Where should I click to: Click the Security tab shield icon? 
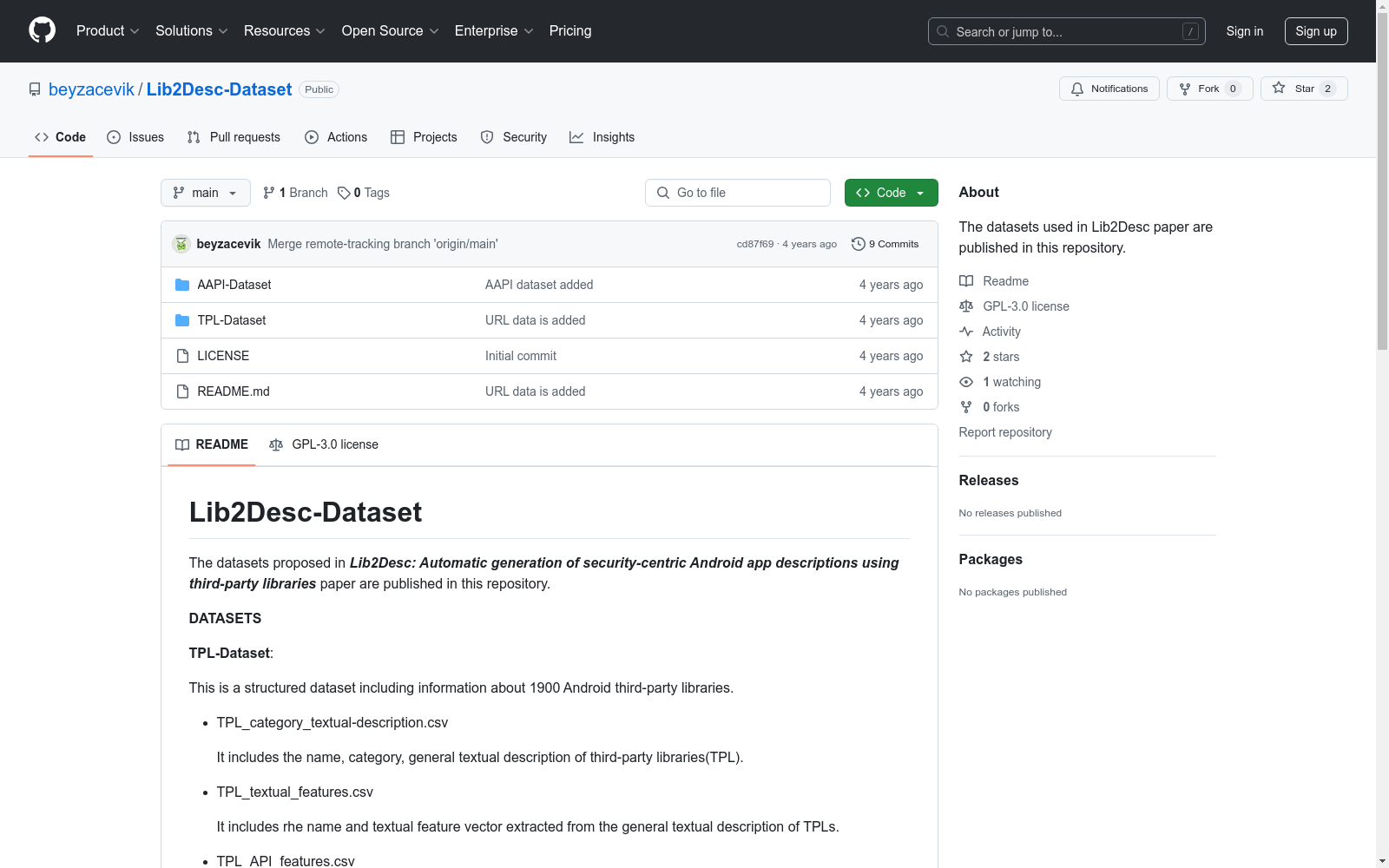[487, 137]
